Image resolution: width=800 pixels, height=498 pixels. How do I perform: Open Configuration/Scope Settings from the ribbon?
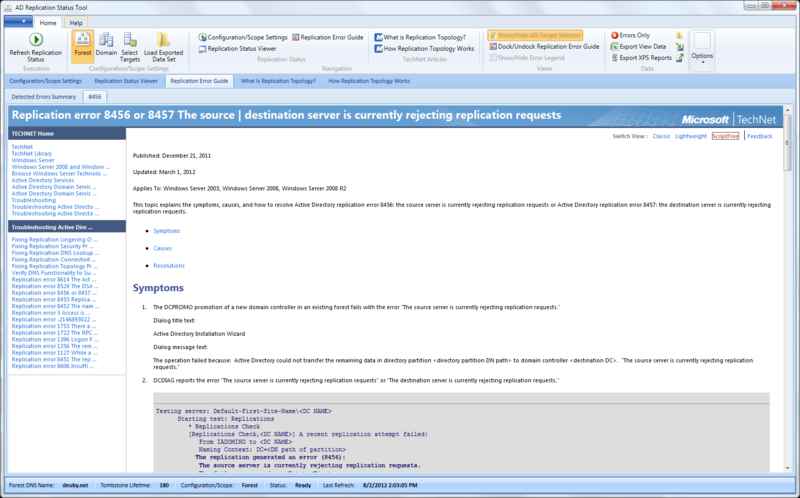pyautogui.click(x=243, y=37)
